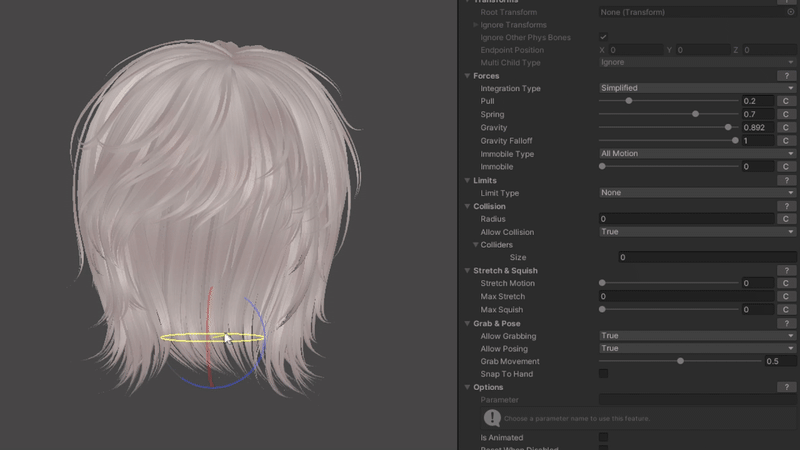Click the Grab & Pose help button
This screenshot has width=800, height=450.
pos(786,324)
